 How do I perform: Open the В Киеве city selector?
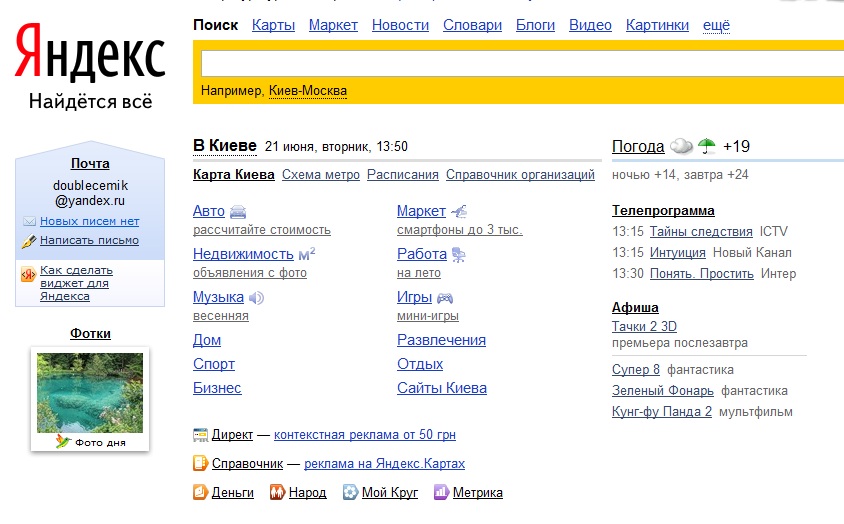click(225, 146)
